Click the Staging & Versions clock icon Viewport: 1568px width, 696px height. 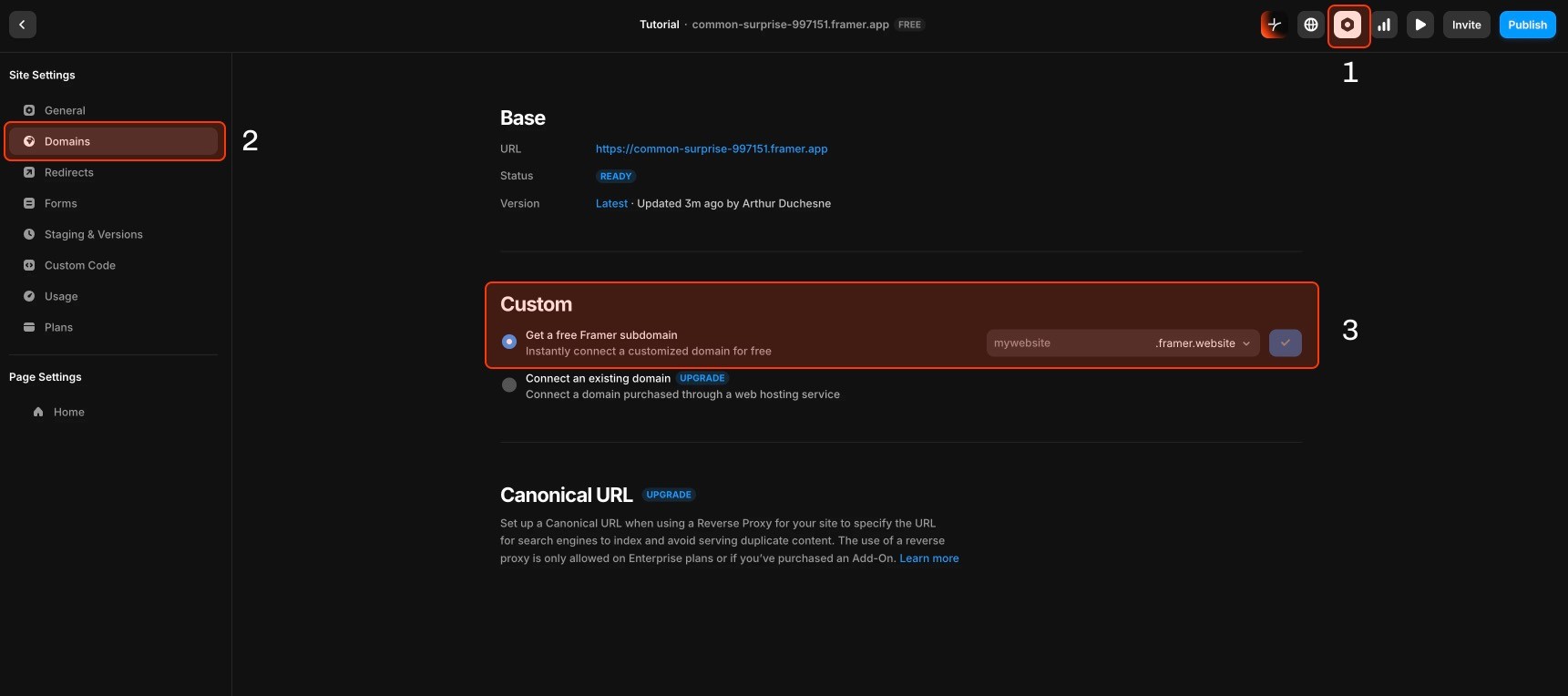click(x=29, y=234)
